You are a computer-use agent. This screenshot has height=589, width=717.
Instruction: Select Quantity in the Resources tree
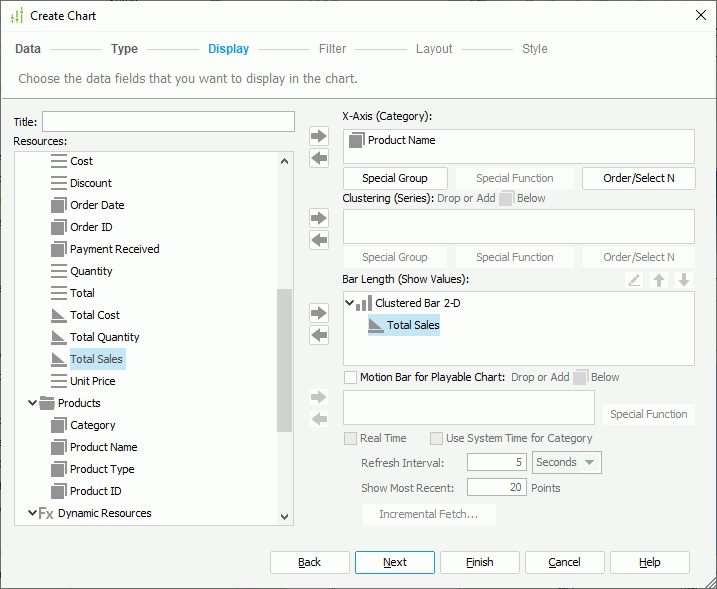click(x=91, y=271)
